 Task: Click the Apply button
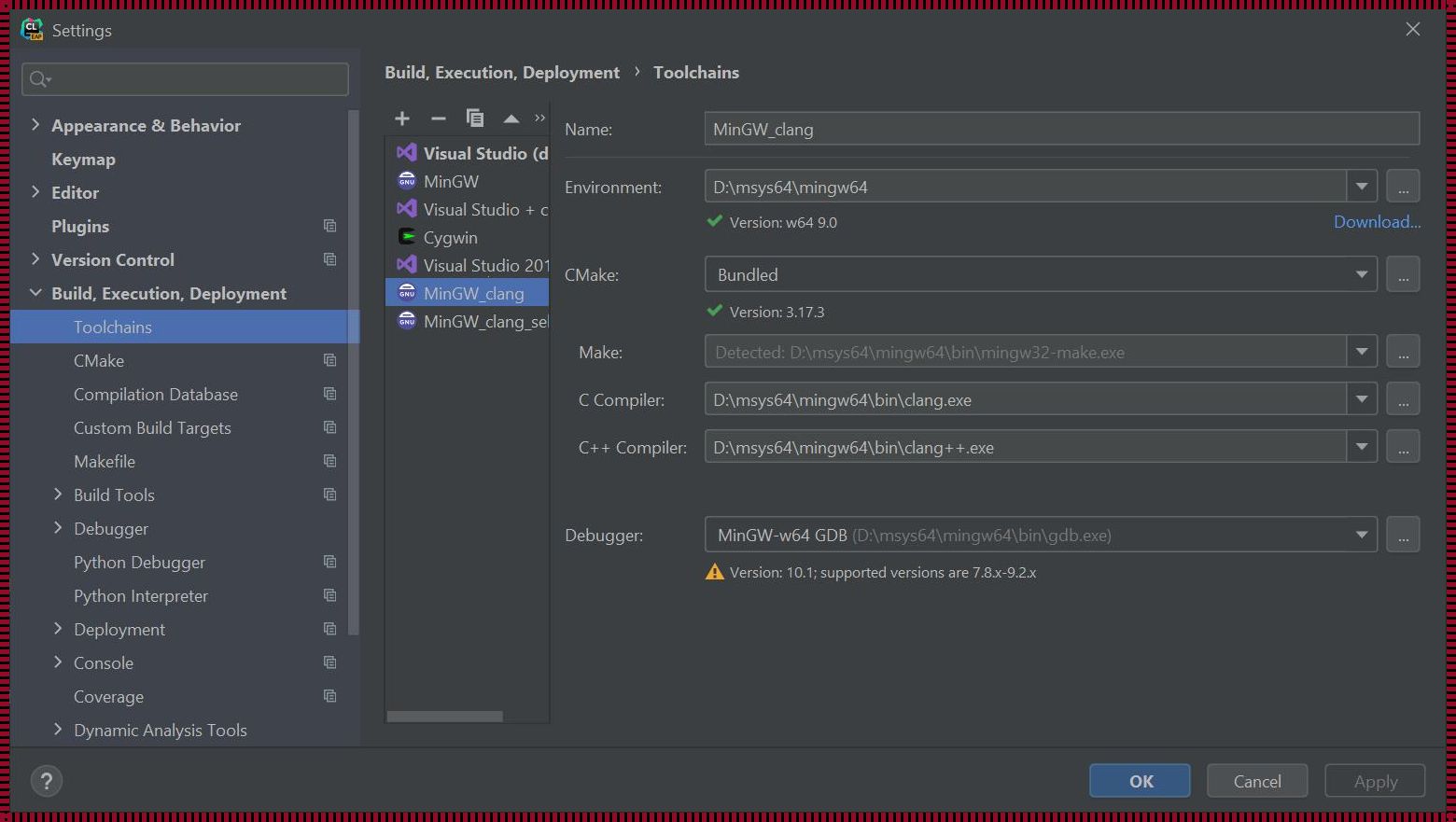(x=1375, y=781)
